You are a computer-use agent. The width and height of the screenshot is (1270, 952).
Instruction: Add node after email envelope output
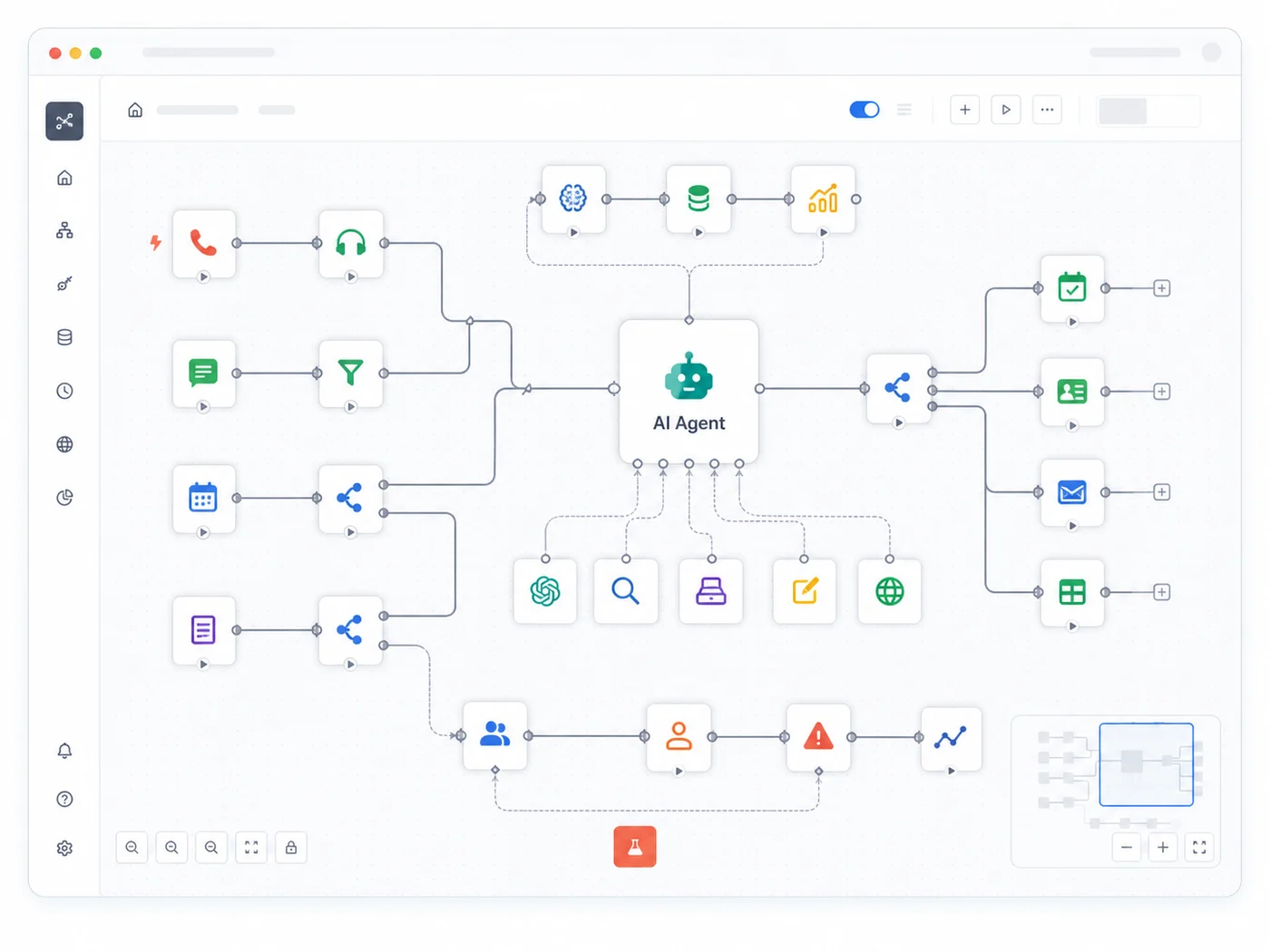[x=1162, y=492]
